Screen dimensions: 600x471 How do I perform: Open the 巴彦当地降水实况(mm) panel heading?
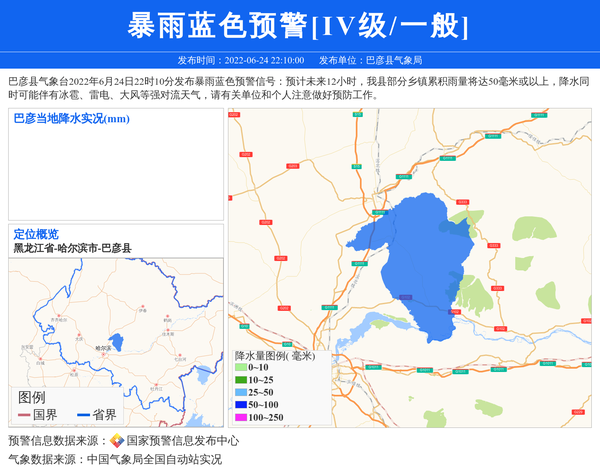[71, 119]
